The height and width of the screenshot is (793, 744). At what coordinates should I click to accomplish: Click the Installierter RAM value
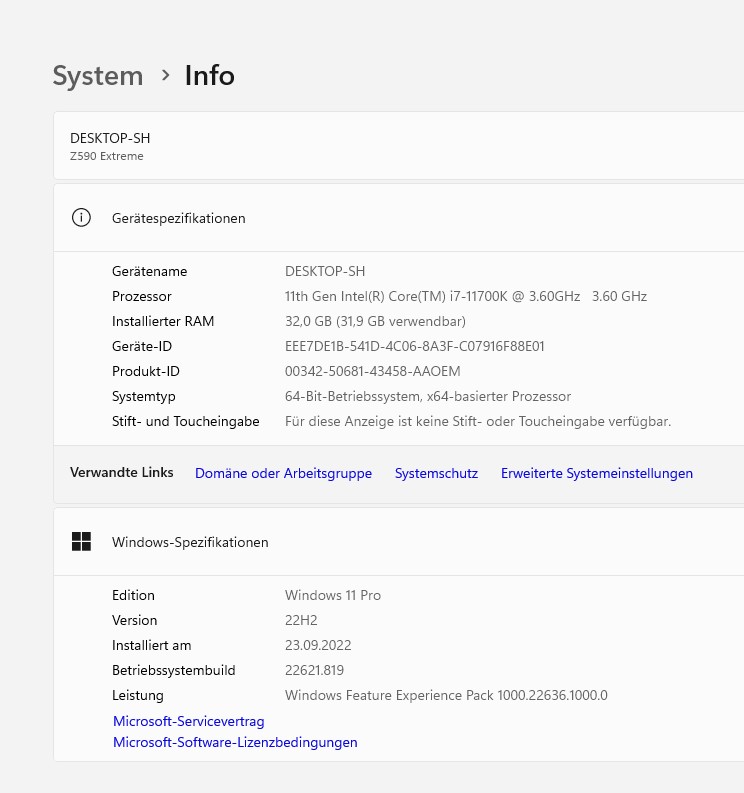(x=375, y=321)
